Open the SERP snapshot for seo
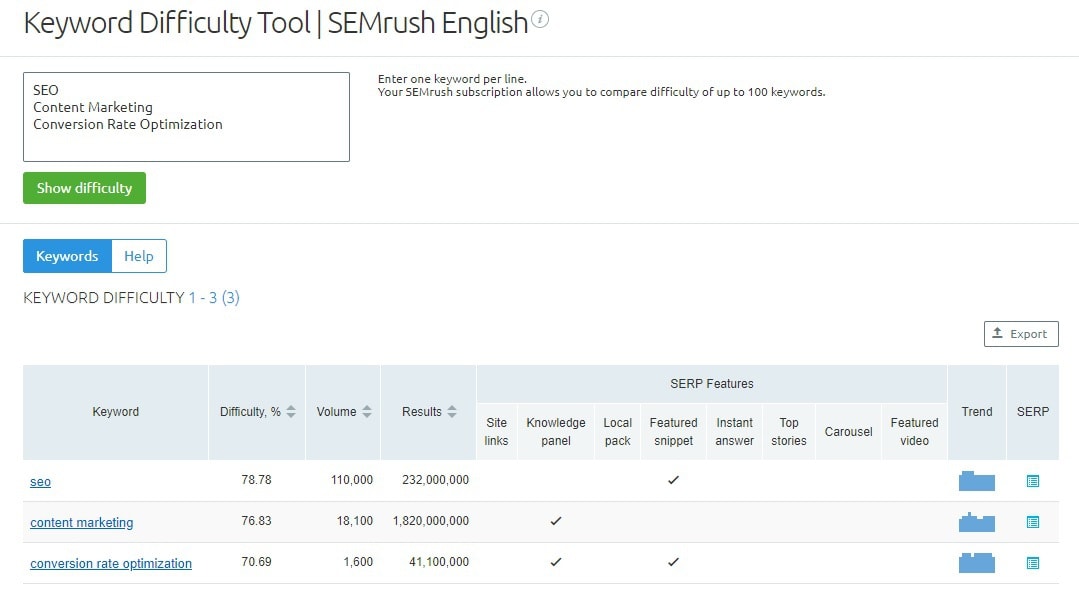The height and width of the screenshot is (591, 1079). tap(1033, 480)
